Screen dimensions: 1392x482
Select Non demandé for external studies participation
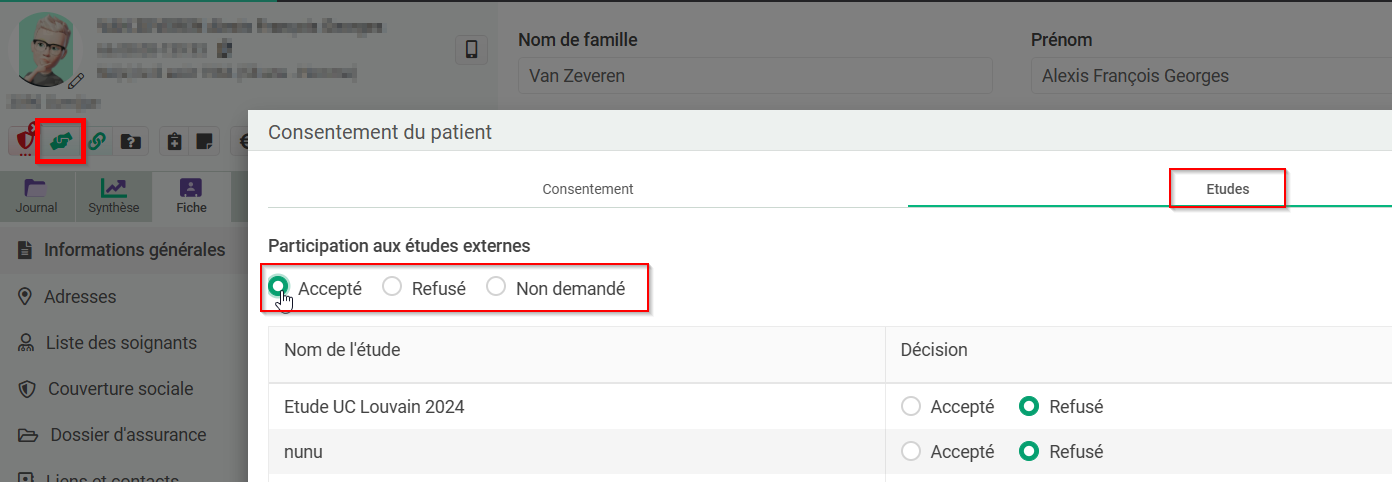coord(556,288)
